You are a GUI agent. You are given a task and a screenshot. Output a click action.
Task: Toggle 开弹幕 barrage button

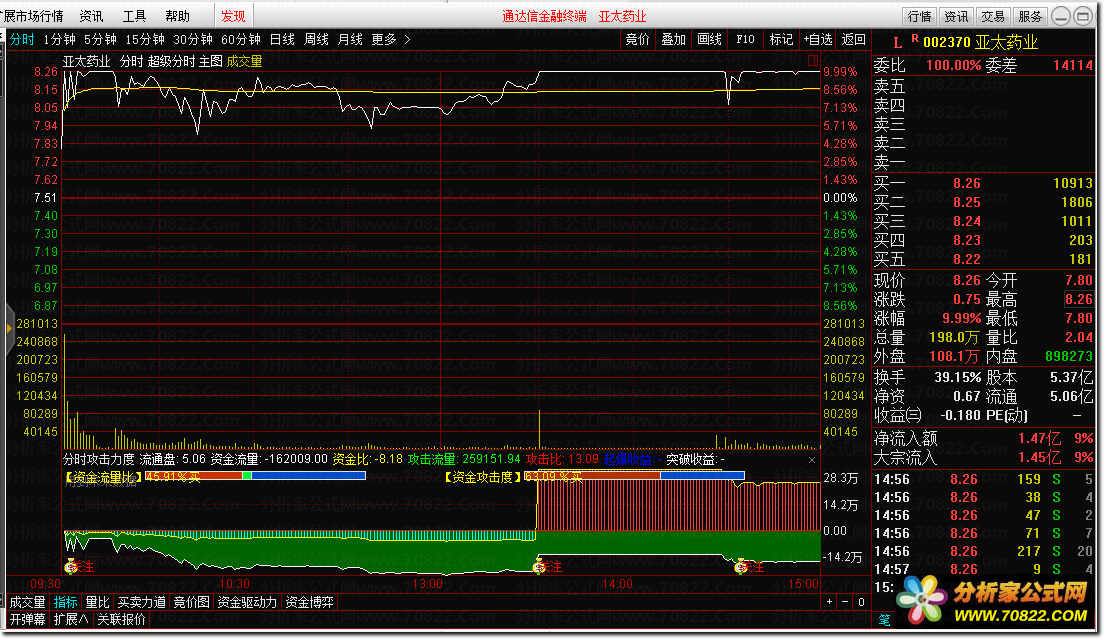tap(28, 620)
